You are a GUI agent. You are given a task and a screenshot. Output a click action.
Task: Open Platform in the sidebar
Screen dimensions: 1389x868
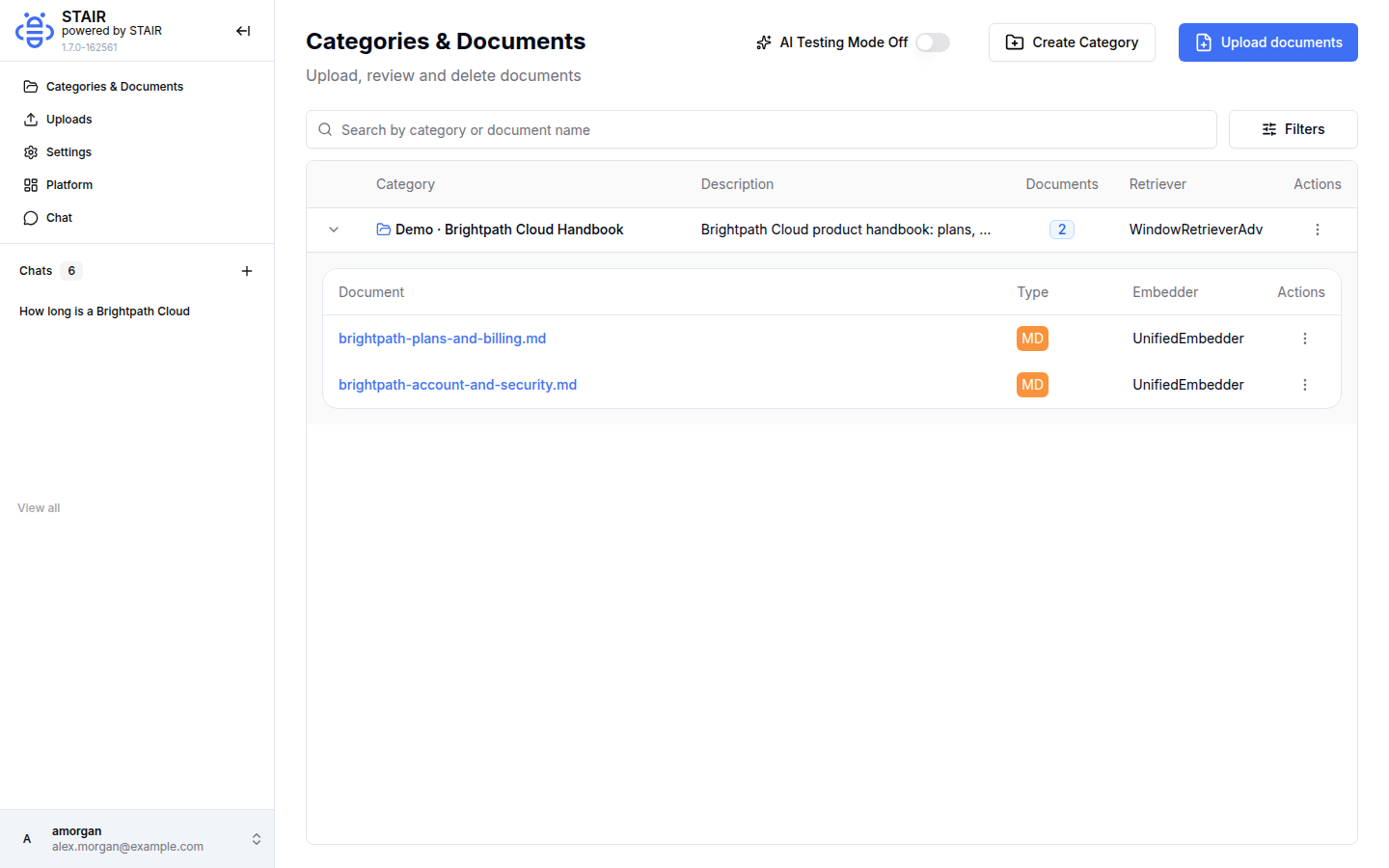[137, 185]
